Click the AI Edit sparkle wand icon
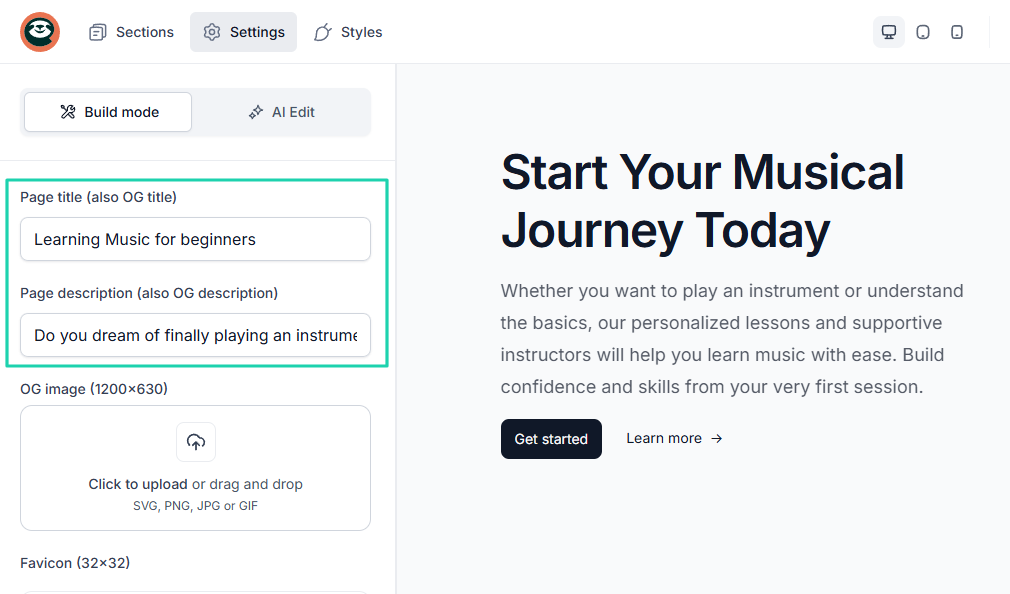Screen dimensions: 1010x594 pyautogui.click(x=256, y=112)
